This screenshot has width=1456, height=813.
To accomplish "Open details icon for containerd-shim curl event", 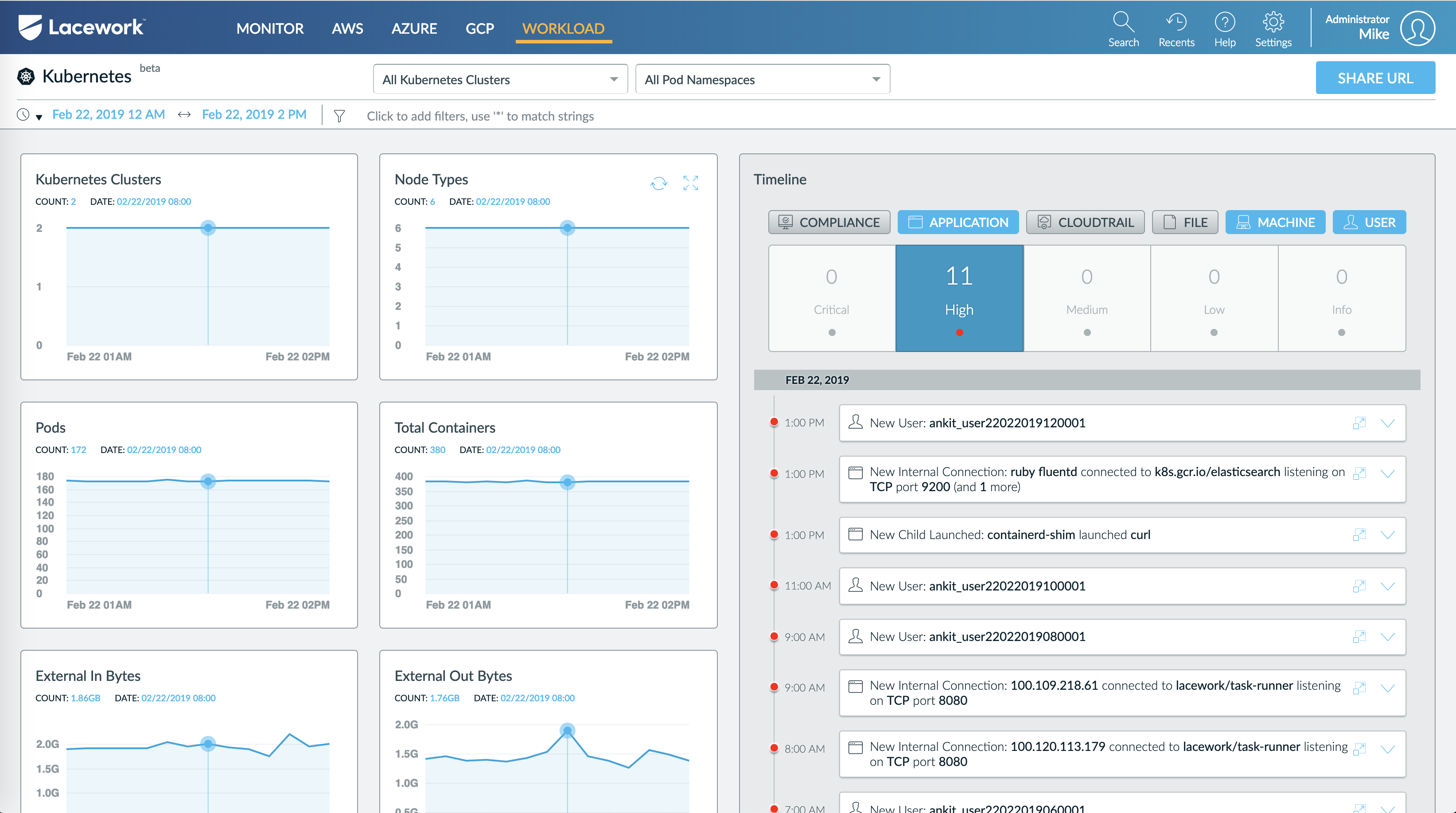I will pos(1359,535).
